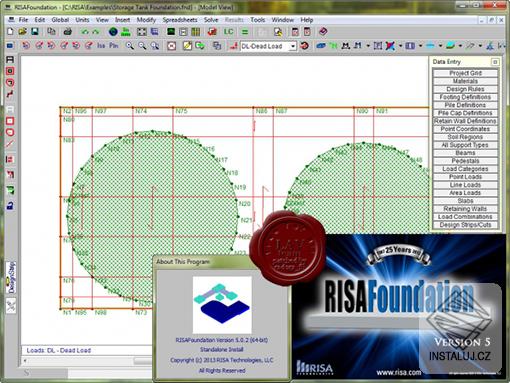Save the model with the floppy icon
The width and height of the screenshot is (510, 383).
click(35, 32)
